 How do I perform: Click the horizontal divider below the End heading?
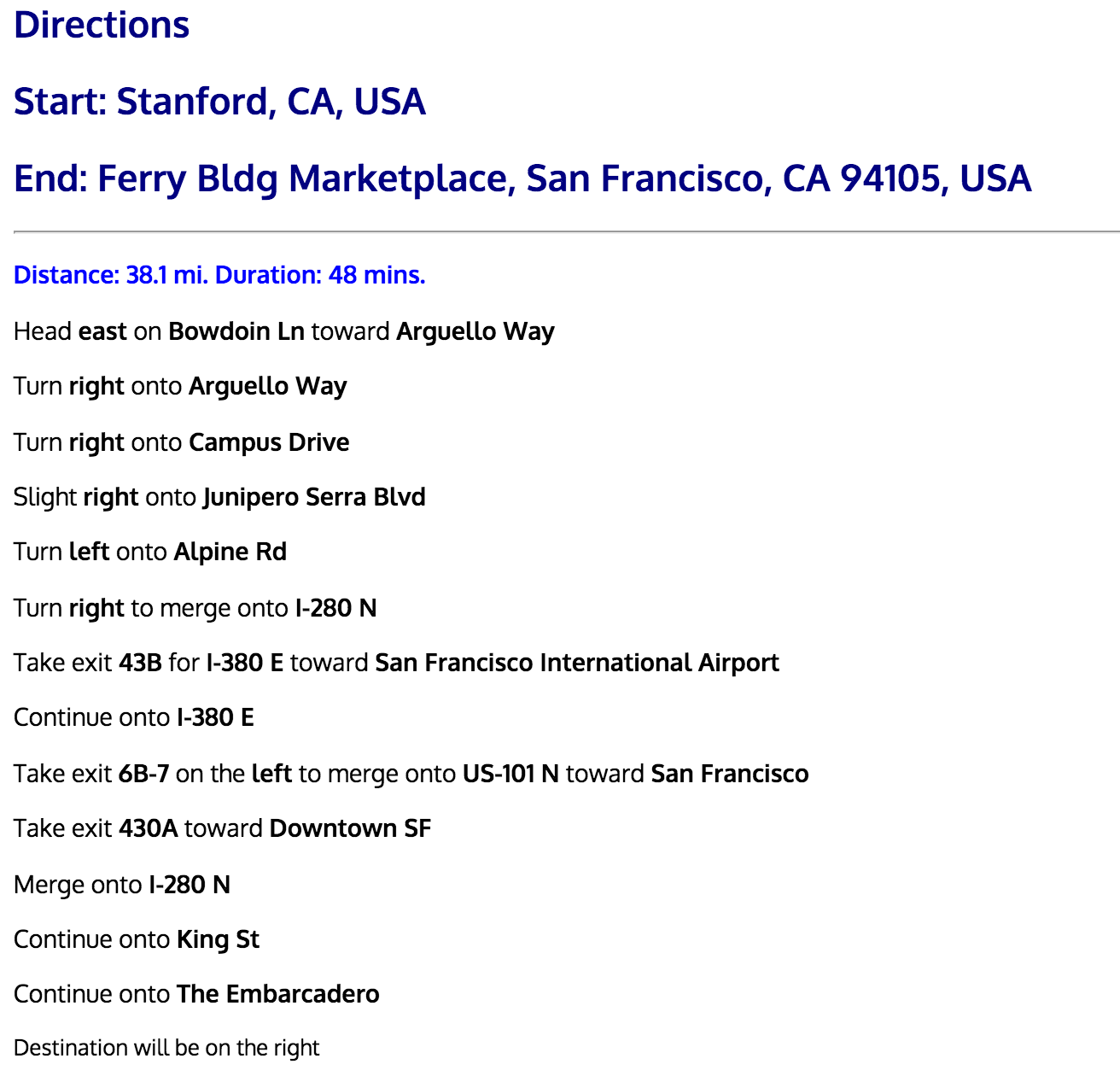567,231
